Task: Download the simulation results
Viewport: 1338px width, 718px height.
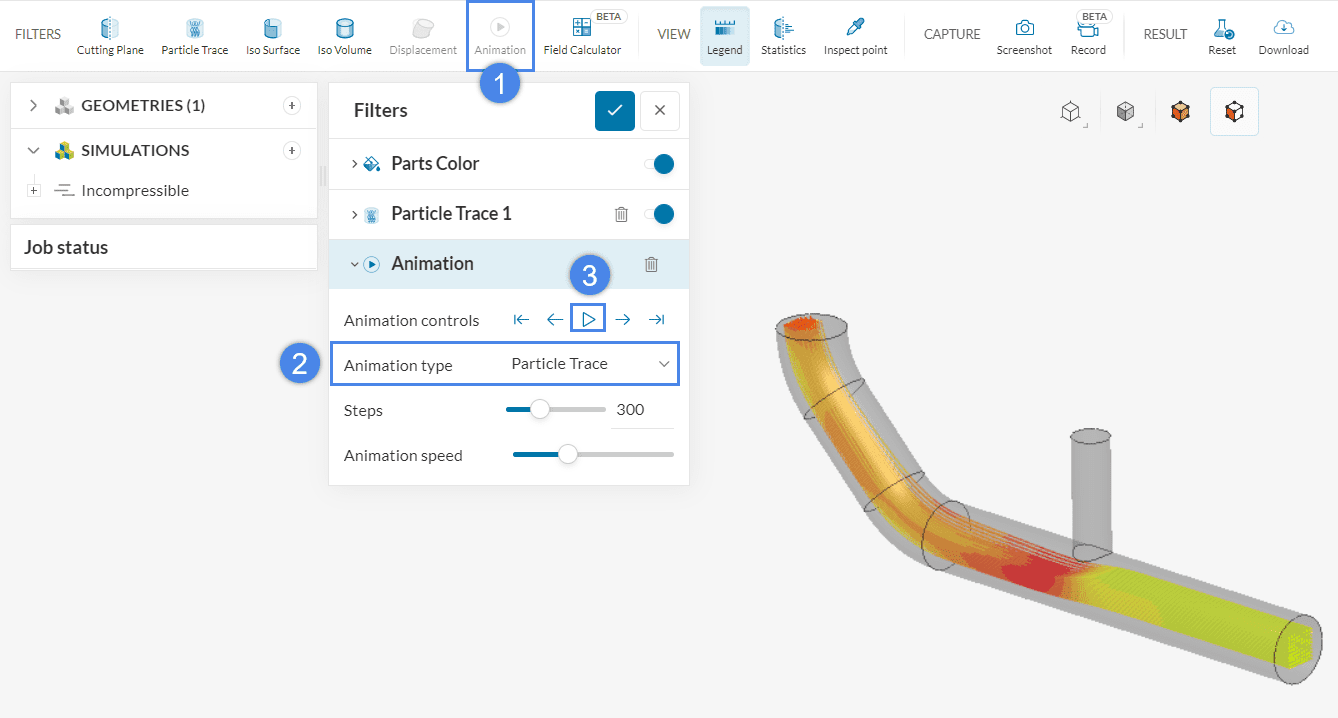Action: [1283, 36]
